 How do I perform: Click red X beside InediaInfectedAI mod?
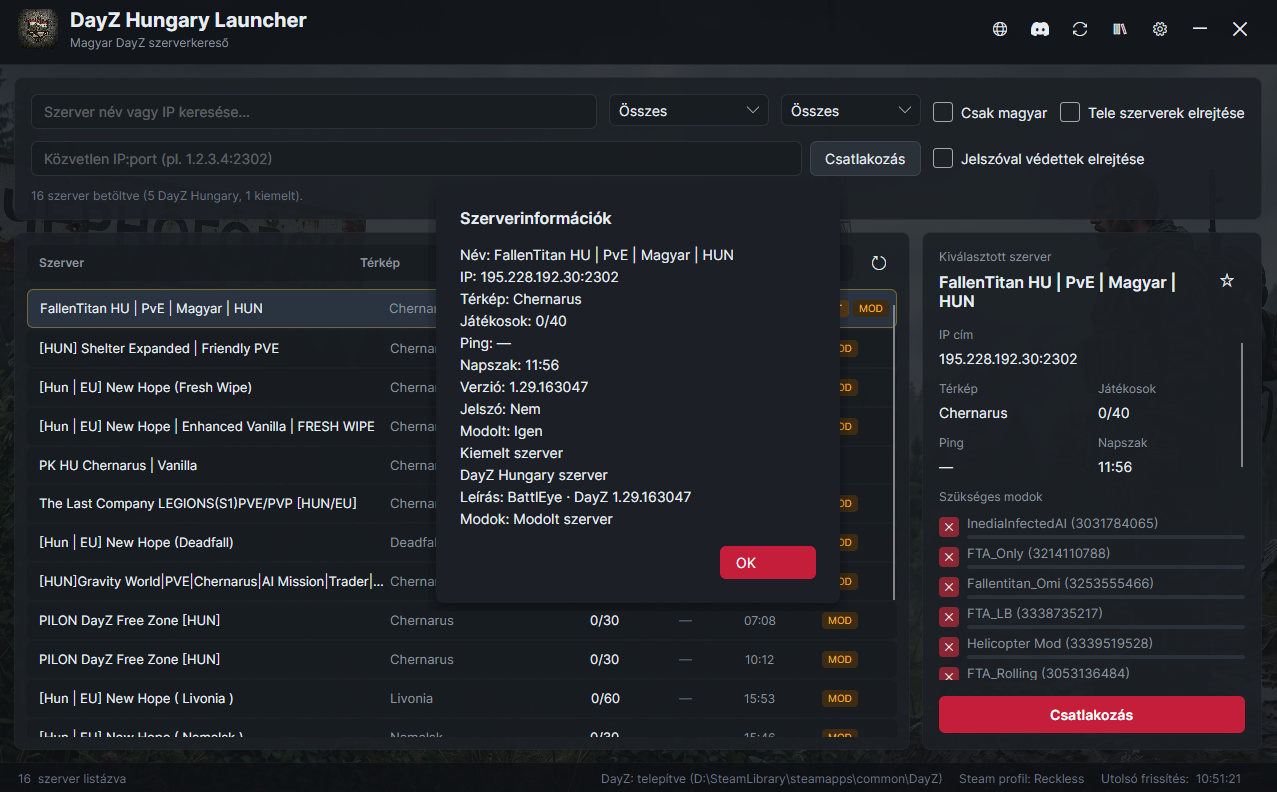tap(949, 527)
